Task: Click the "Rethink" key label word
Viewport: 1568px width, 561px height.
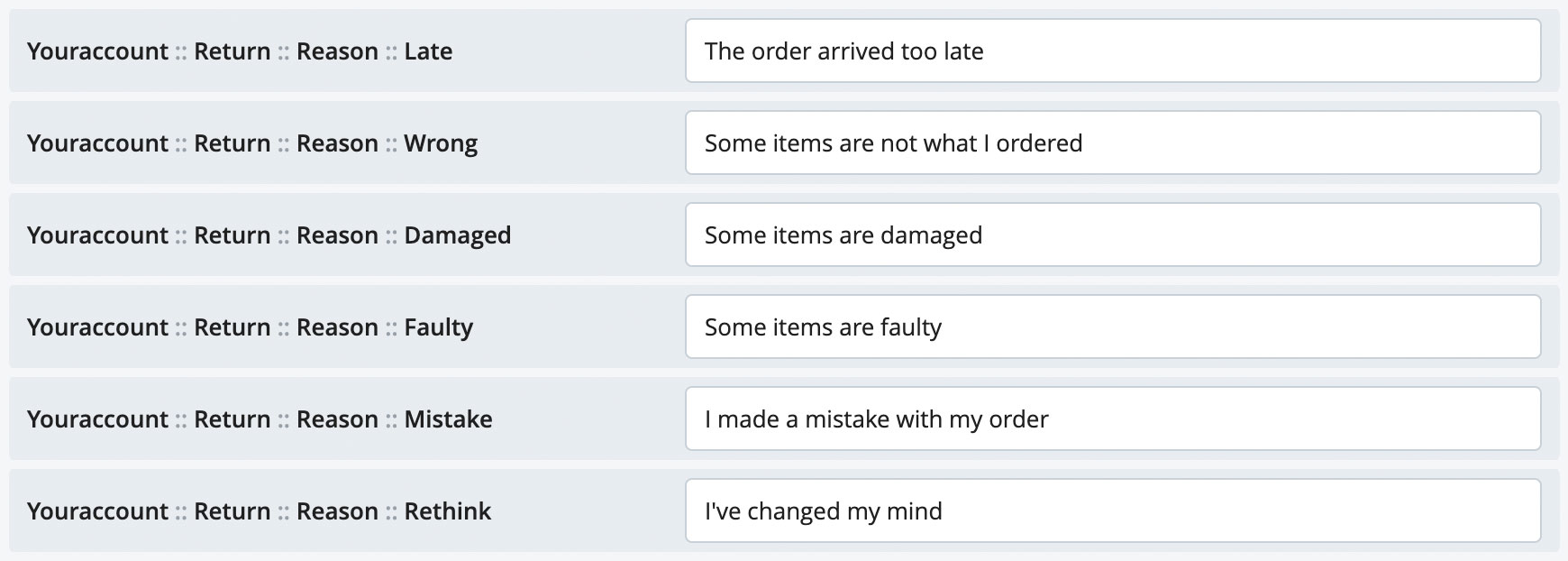Action: 447,511
